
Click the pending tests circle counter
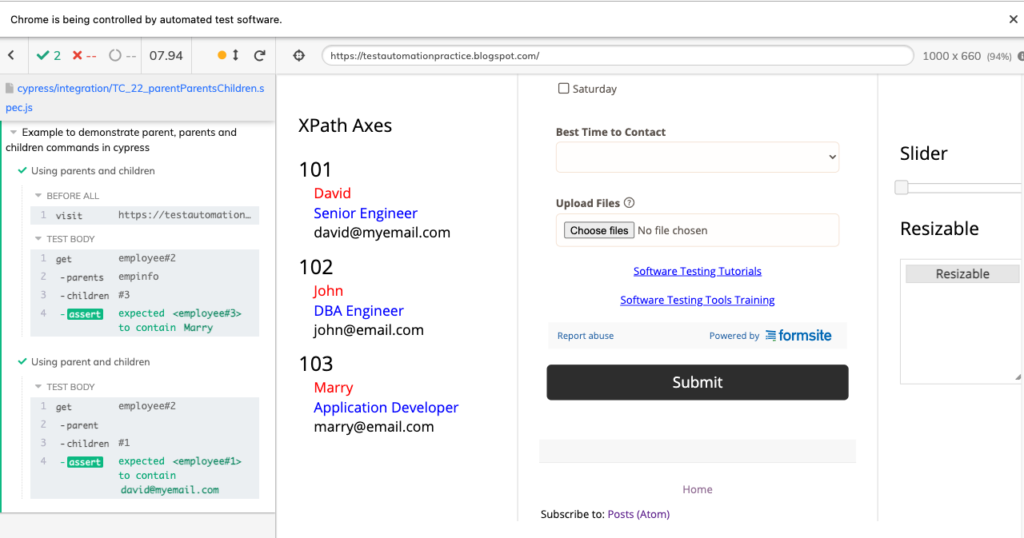pos(122,55)
